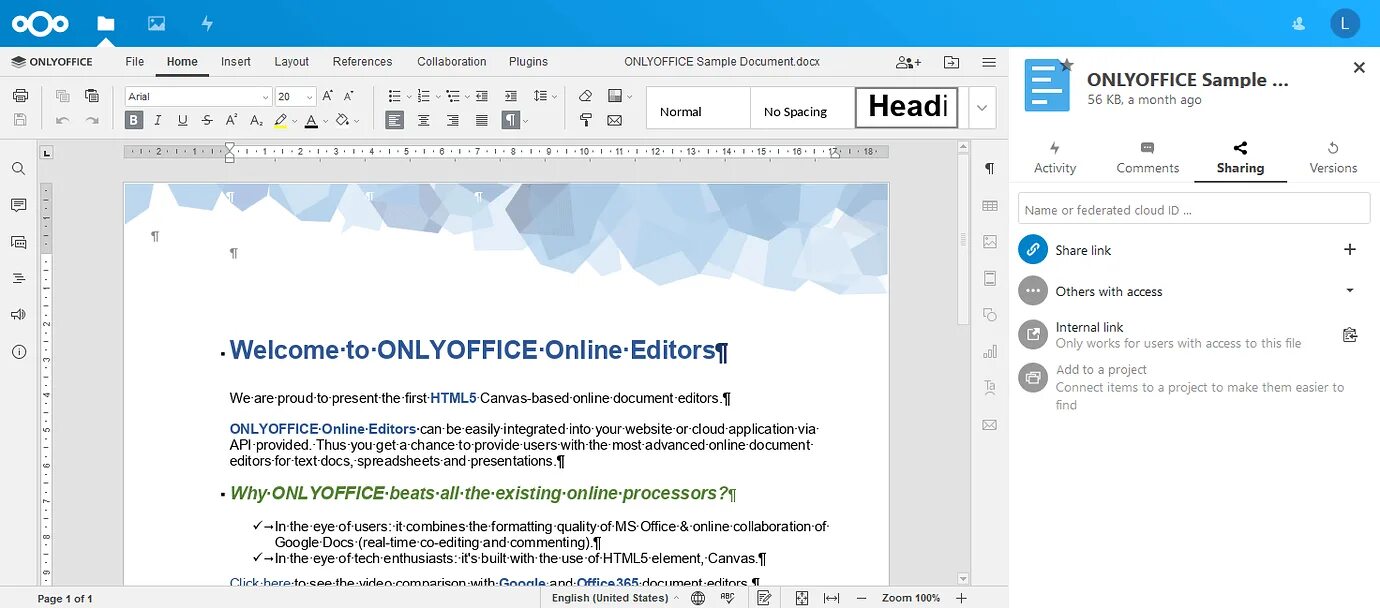Justify the paragraph text
This screenshot has height=608, width=1380.
coord(482,120)
